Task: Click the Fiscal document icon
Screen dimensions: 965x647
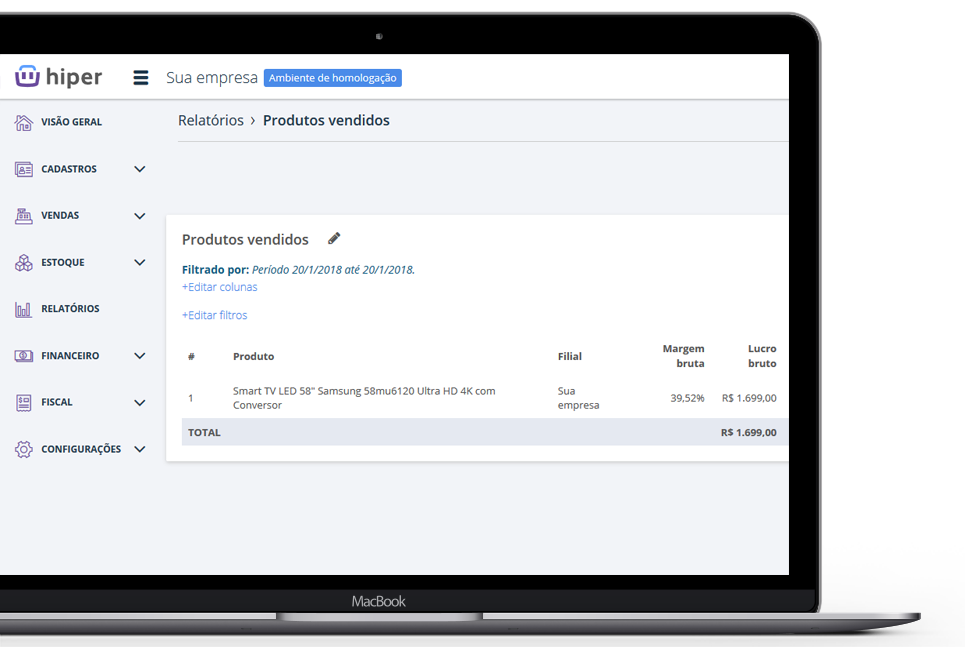Action: [24, 403]
